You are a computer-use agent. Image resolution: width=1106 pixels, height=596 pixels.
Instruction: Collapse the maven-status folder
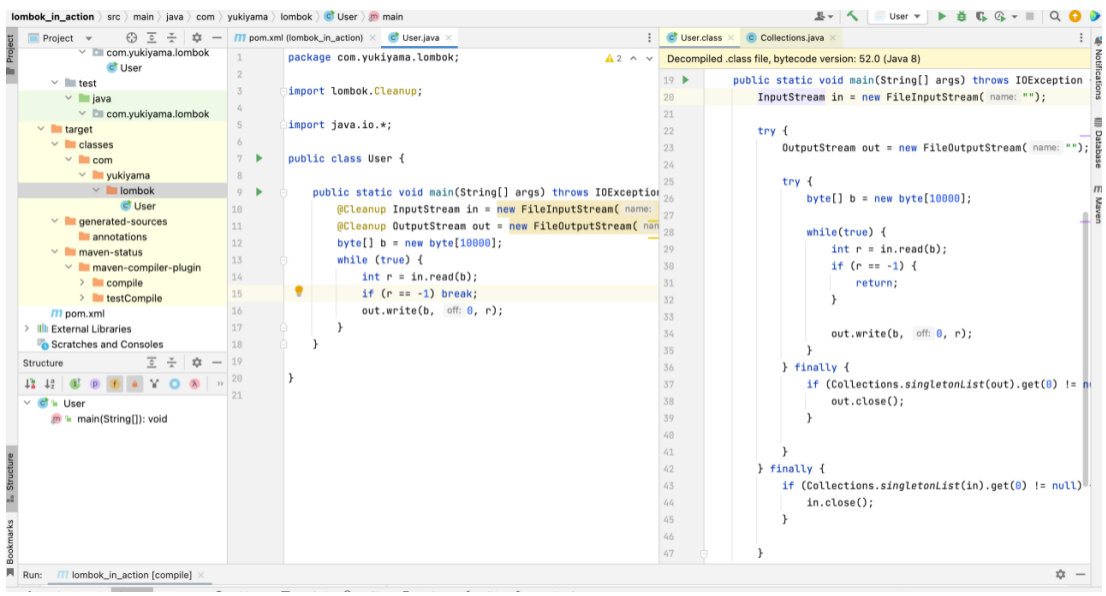click(x=55, y=252)
